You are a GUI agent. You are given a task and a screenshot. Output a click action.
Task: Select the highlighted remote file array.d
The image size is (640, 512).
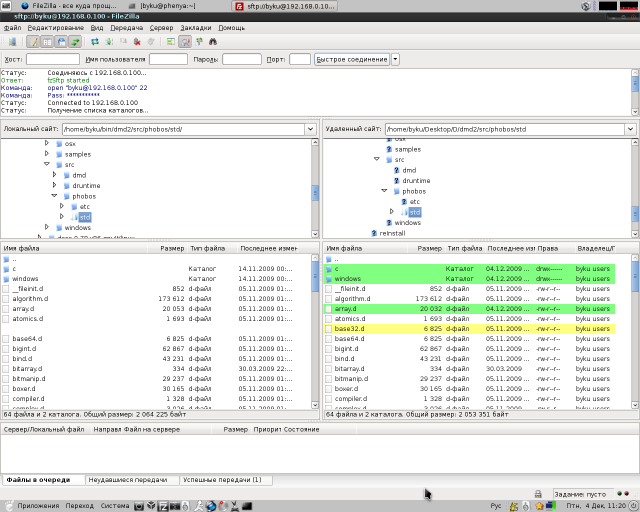click(469, 309)
